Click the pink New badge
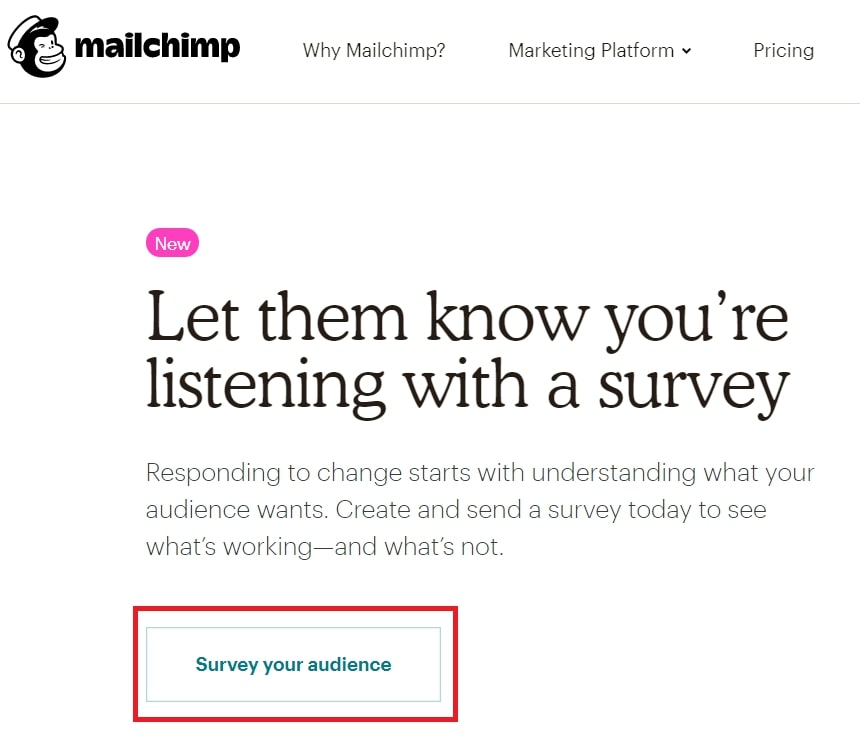 pos(172,243)
